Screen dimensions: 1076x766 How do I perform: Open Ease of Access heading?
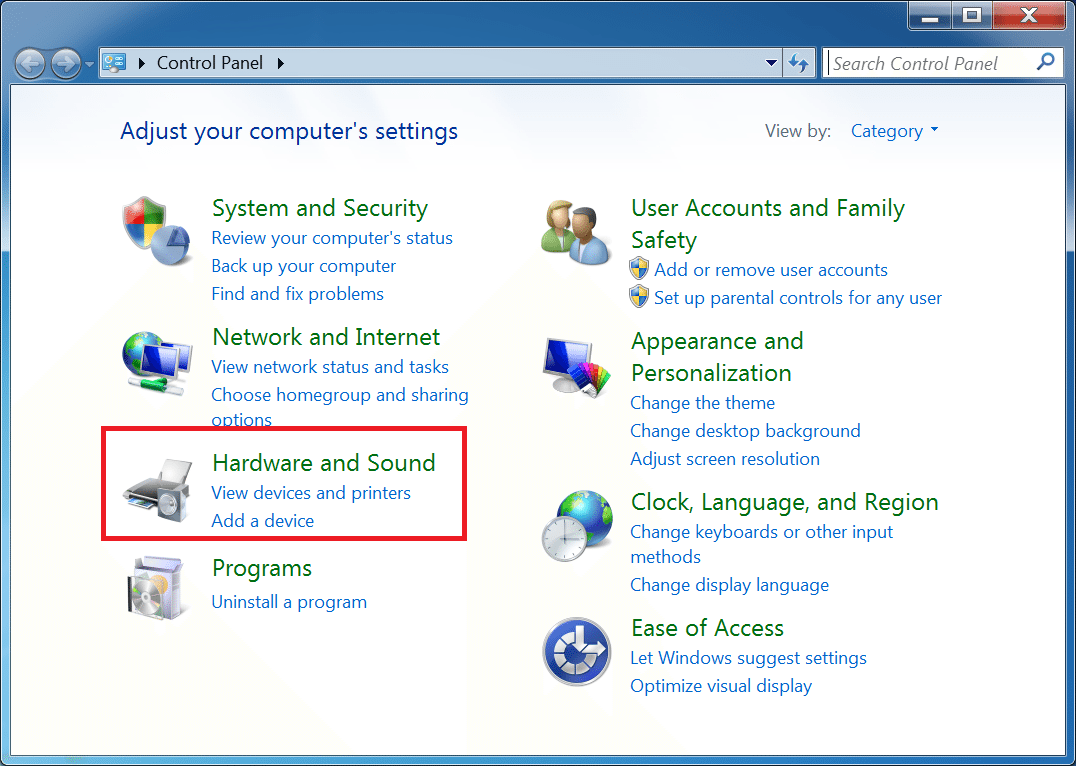707,628
